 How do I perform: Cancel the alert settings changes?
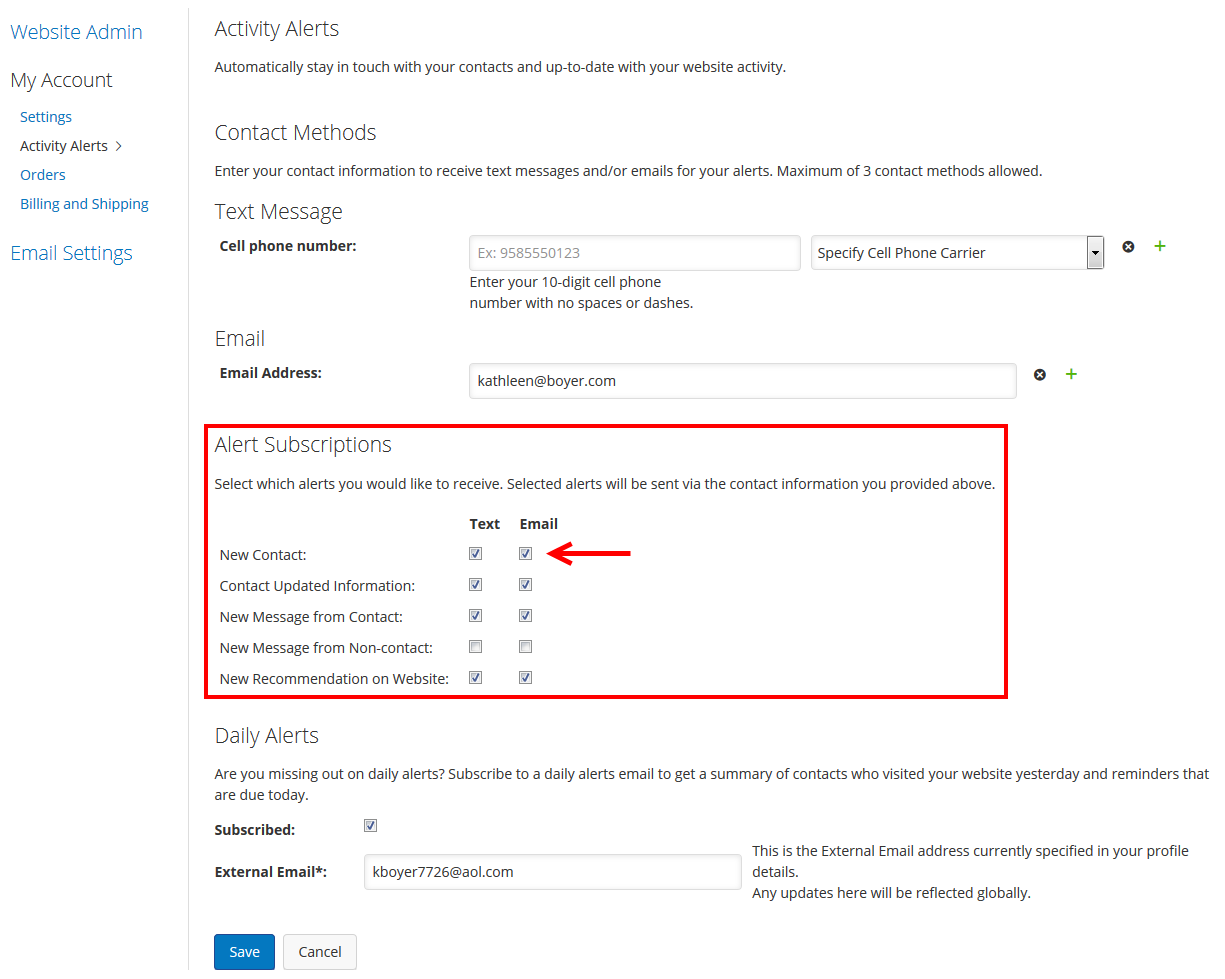(320, 952)
